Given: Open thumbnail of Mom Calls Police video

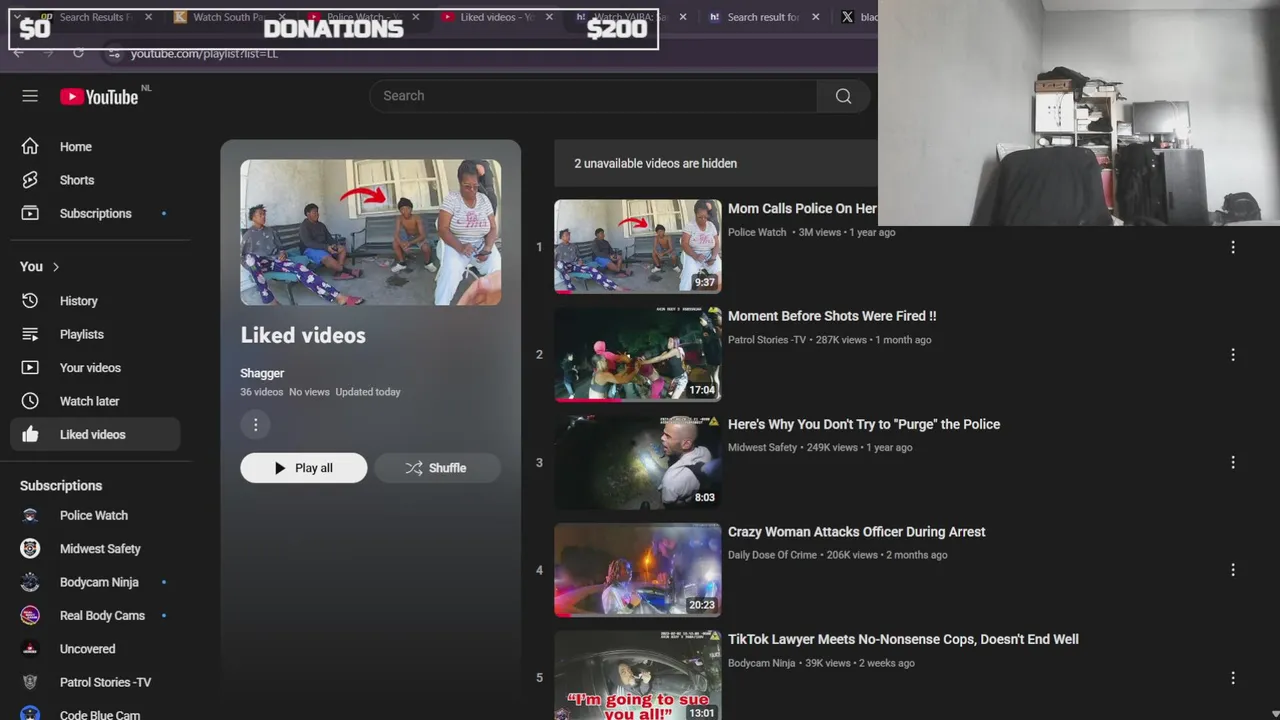Looking at the screenshot, I should pos(638,247).
